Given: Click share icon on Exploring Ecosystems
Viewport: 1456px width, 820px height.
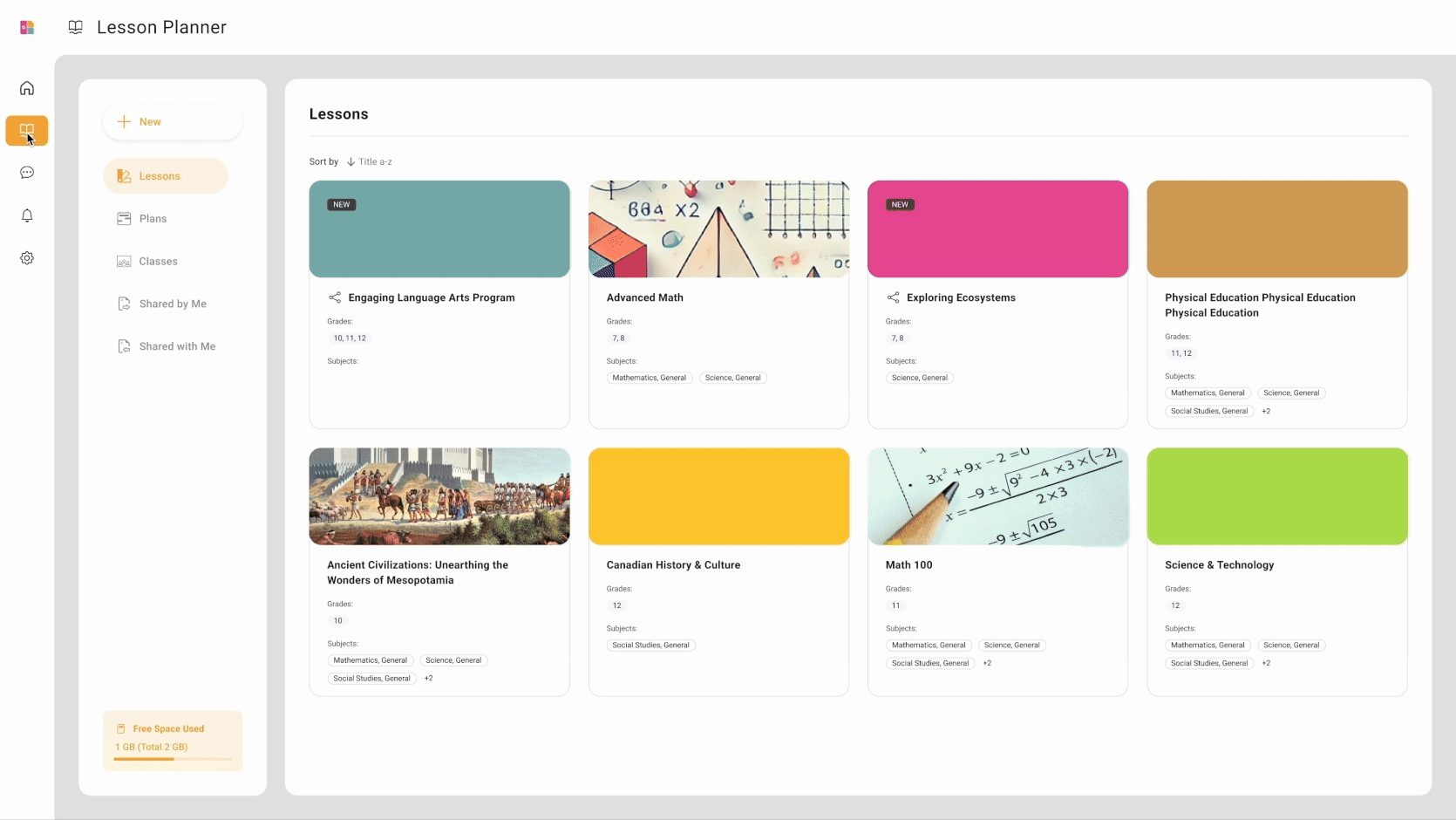Looking at the screenshot, I should (893, 297).
